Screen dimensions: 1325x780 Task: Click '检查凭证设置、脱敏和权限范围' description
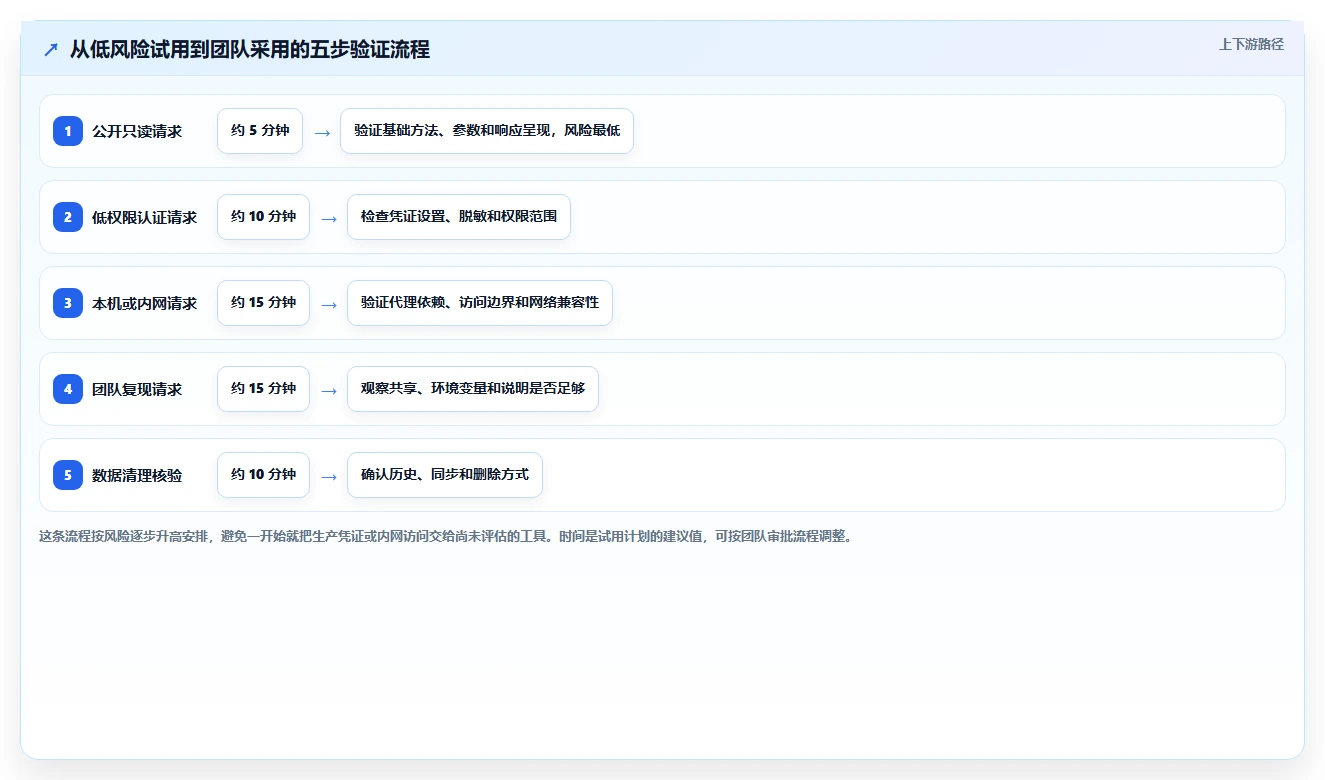click(459, 217)
